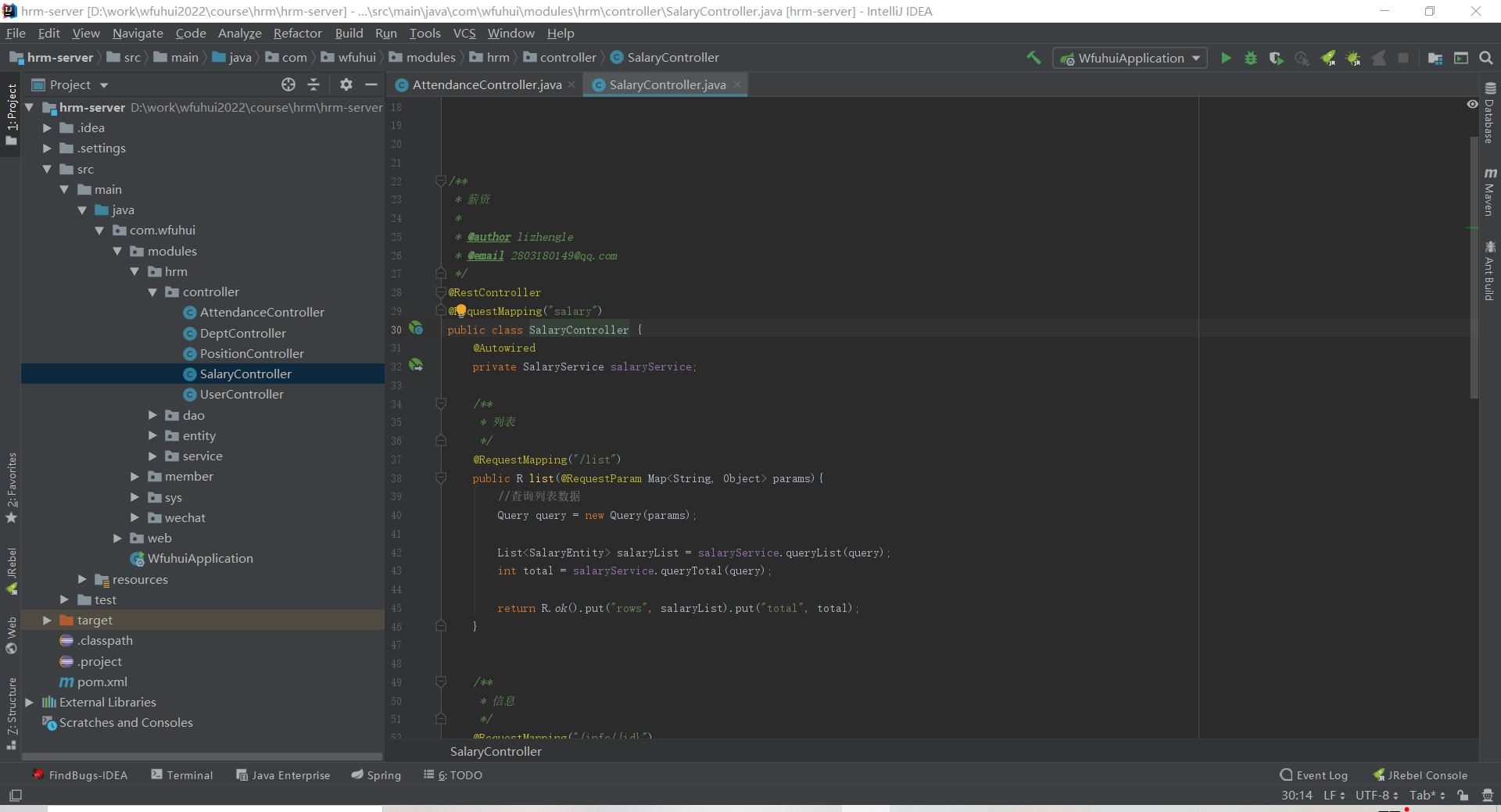Screen dimensions: 1501x812
Task: Run with Coverage shield icon
Action: [x=1276, y=58]
